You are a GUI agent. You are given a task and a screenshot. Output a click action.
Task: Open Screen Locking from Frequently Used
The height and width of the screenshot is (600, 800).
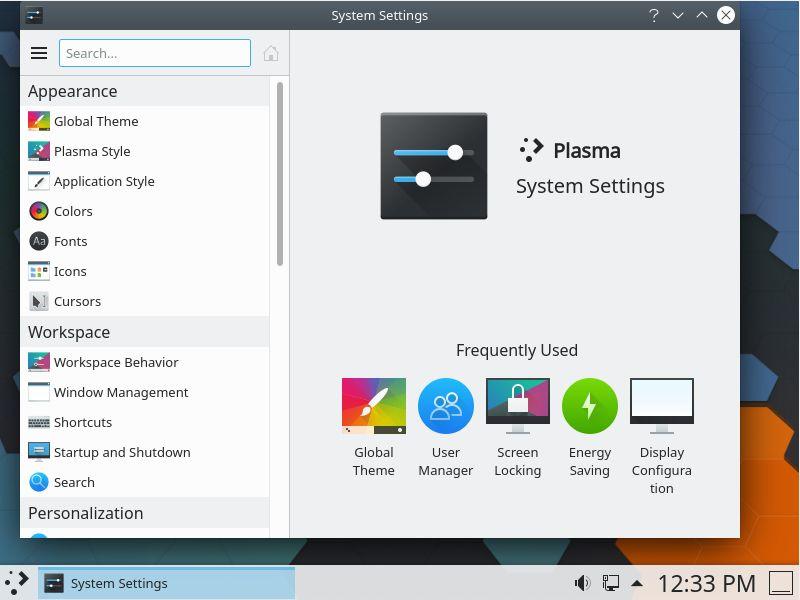(x=518, y=406)
